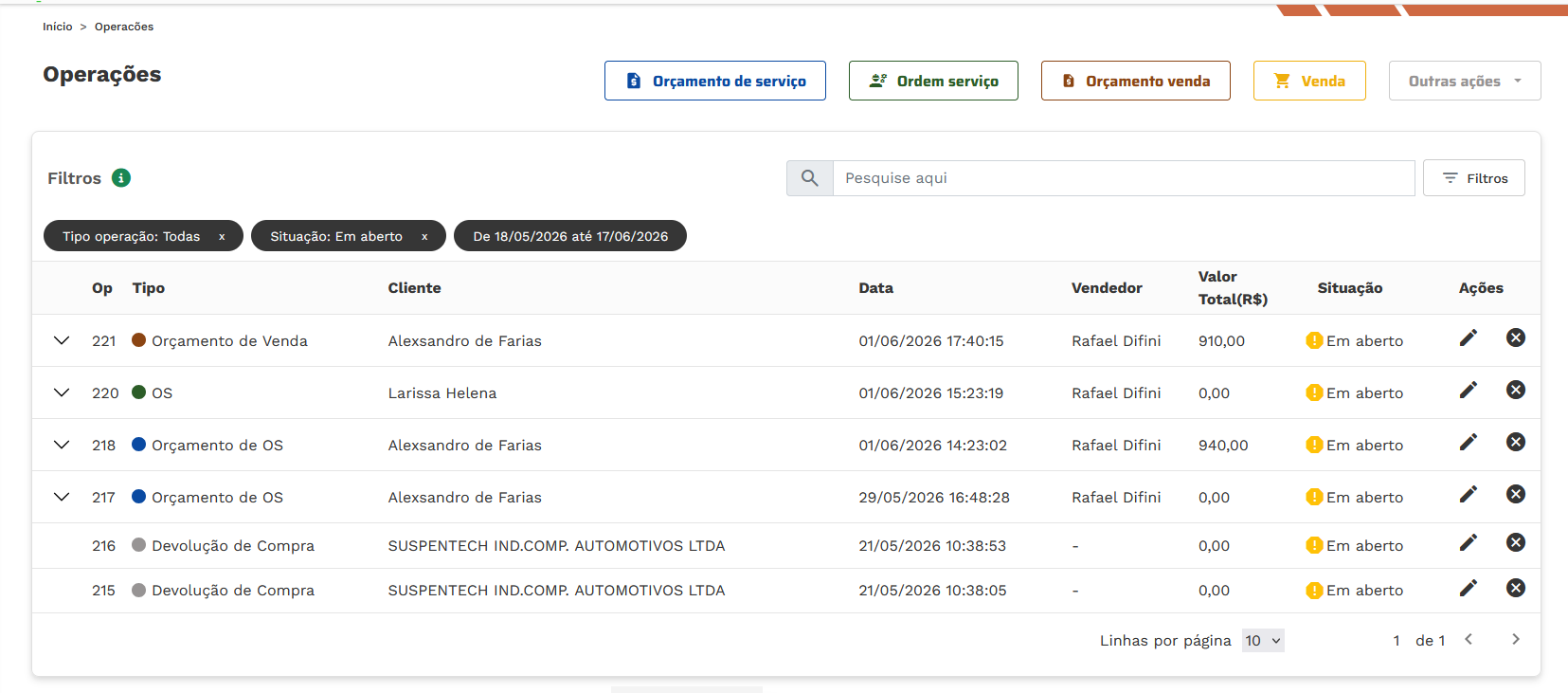Edit operation 220 with the pencil icon
1568x693 pixels.
tap(1468, 390)
